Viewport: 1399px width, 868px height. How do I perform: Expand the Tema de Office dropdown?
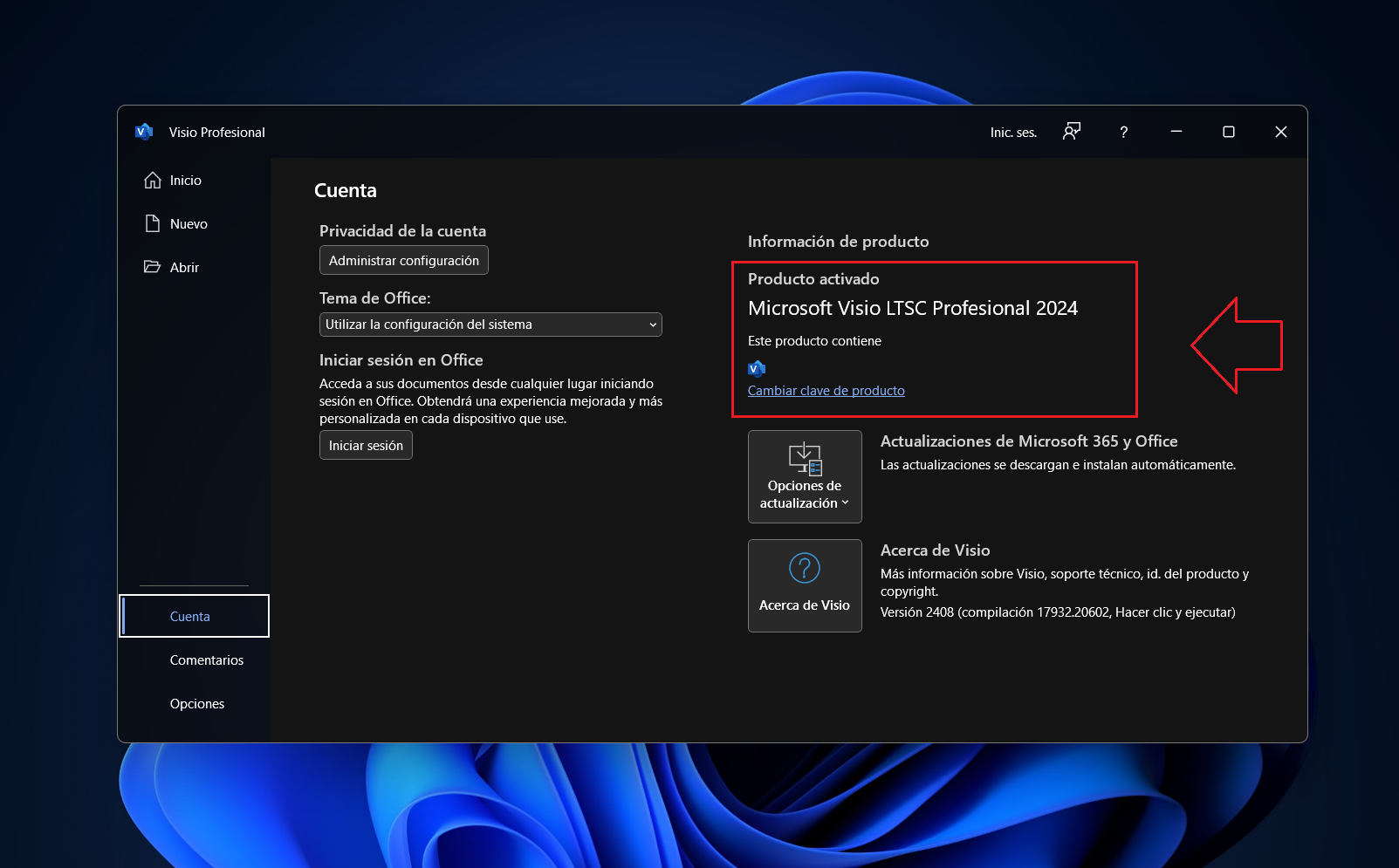[490, 325]
